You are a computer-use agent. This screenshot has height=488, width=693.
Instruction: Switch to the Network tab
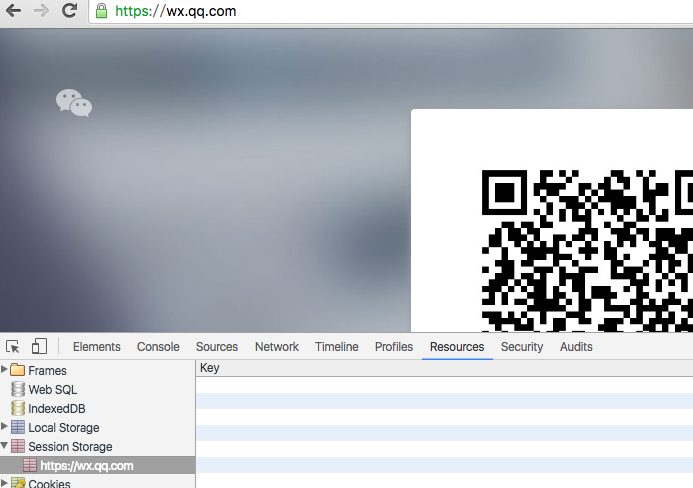pyautogui.click(x=277, y=347)
